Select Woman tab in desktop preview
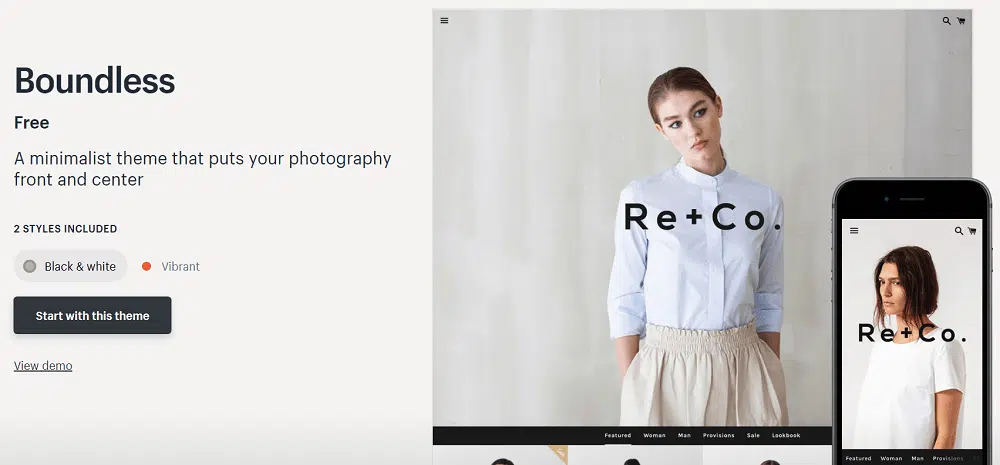Viewport: 1000px width, 465px height. [654, 435]
